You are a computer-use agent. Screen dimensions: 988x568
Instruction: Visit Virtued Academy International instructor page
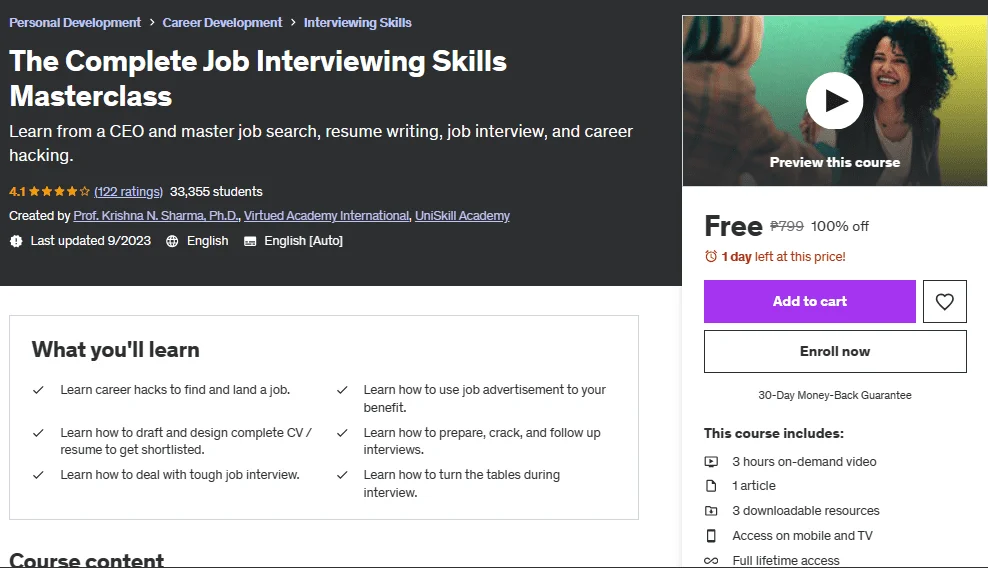[327, 216]
